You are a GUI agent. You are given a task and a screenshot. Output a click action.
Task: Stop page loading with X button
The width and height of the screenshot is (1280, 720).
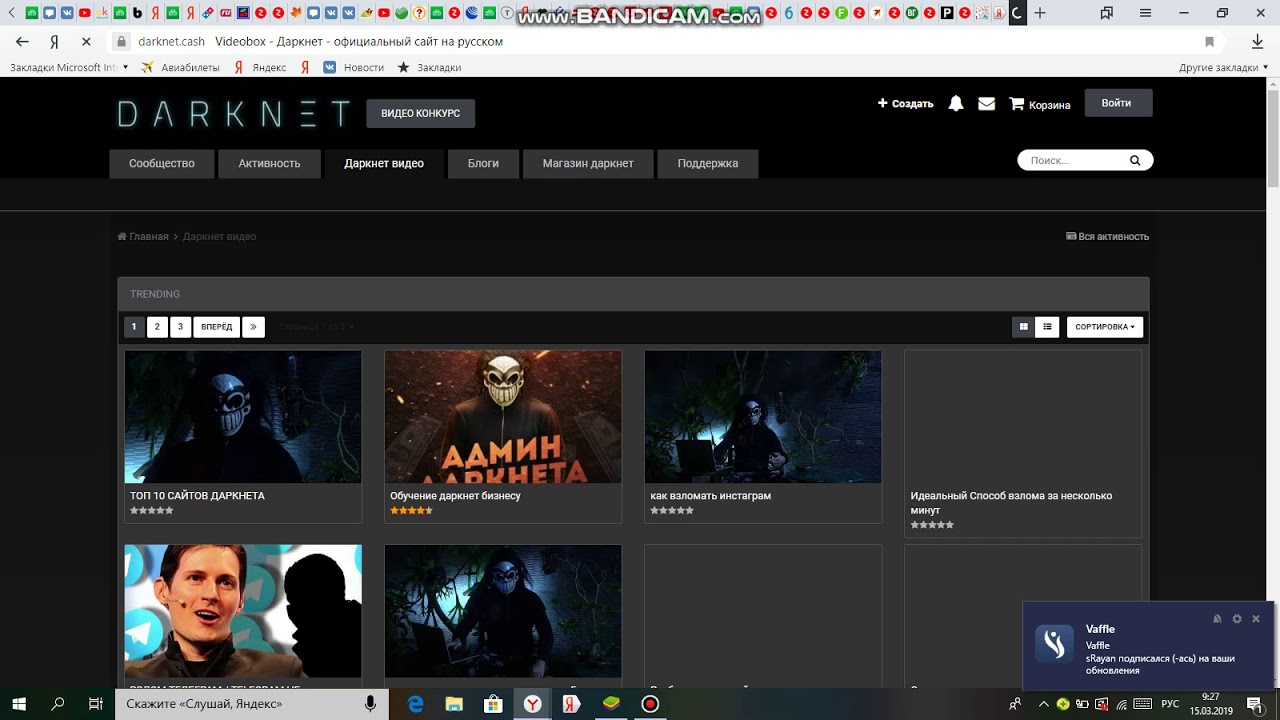coord(86,42)
